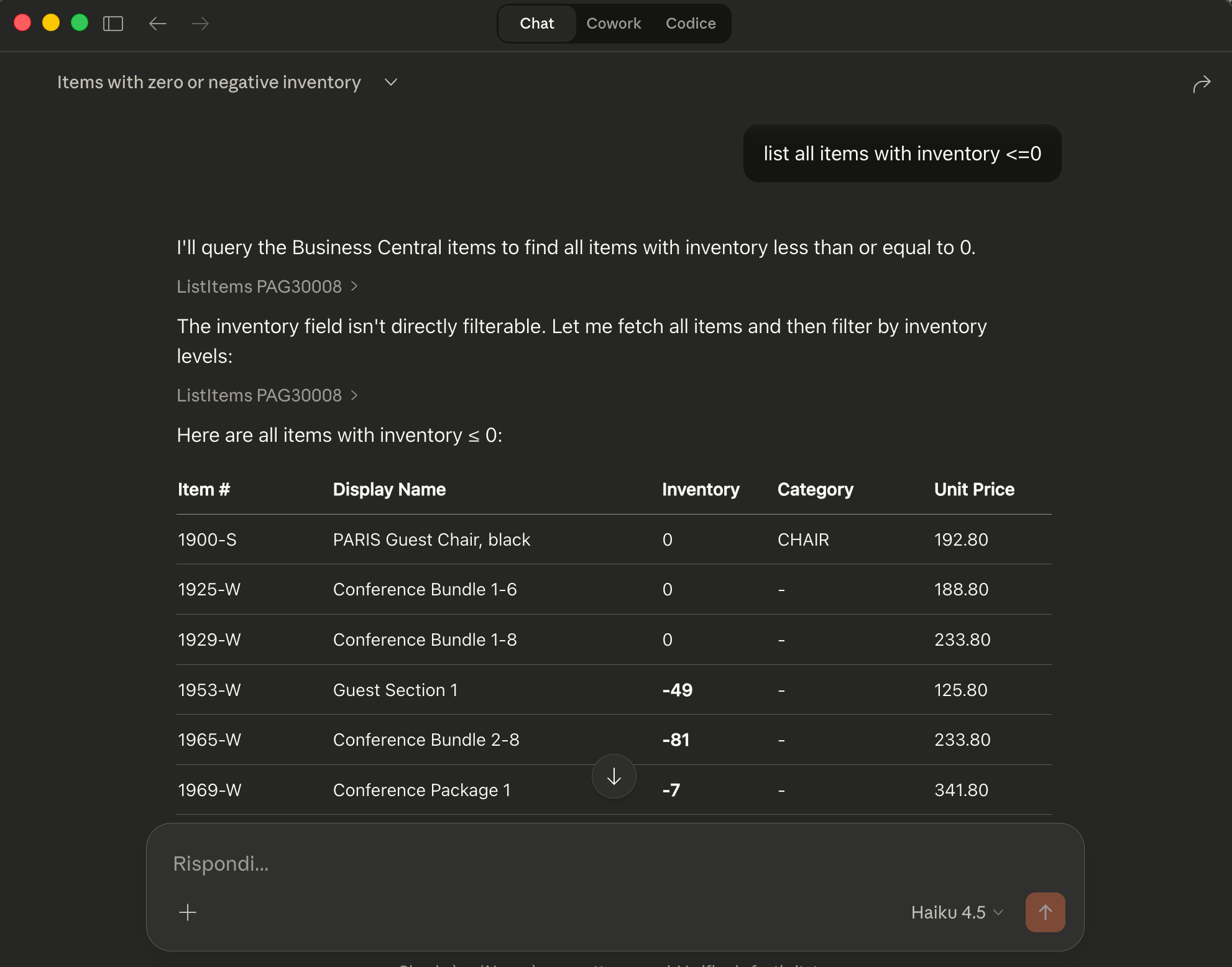Click the red close window button

click(x=23, y=23)
